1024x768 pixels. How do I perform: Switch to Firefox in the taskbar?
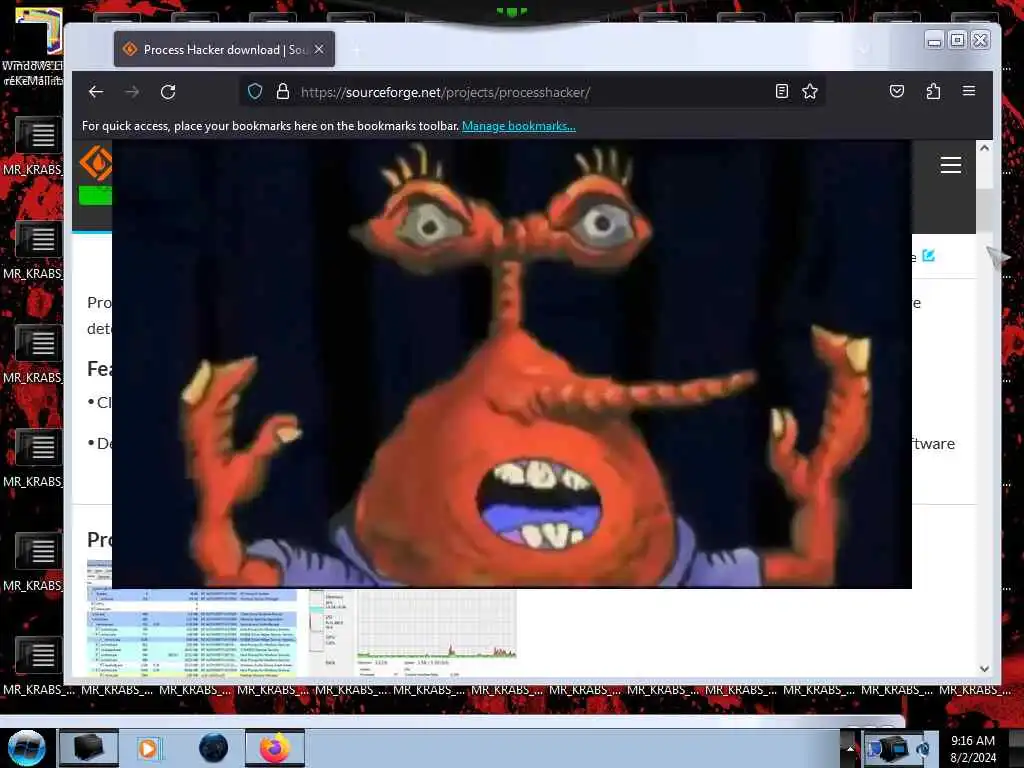[x=275, y=748]
